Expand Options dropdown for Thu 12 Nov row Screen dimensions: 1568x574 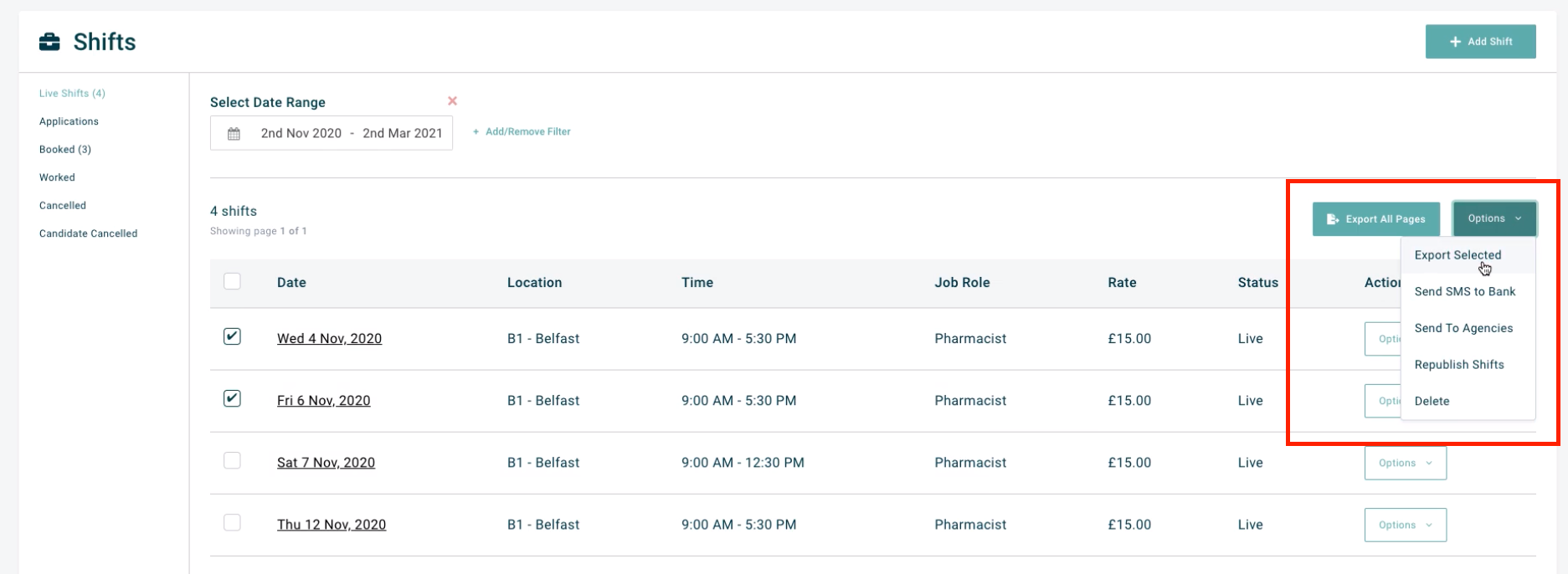point(1405,525)
